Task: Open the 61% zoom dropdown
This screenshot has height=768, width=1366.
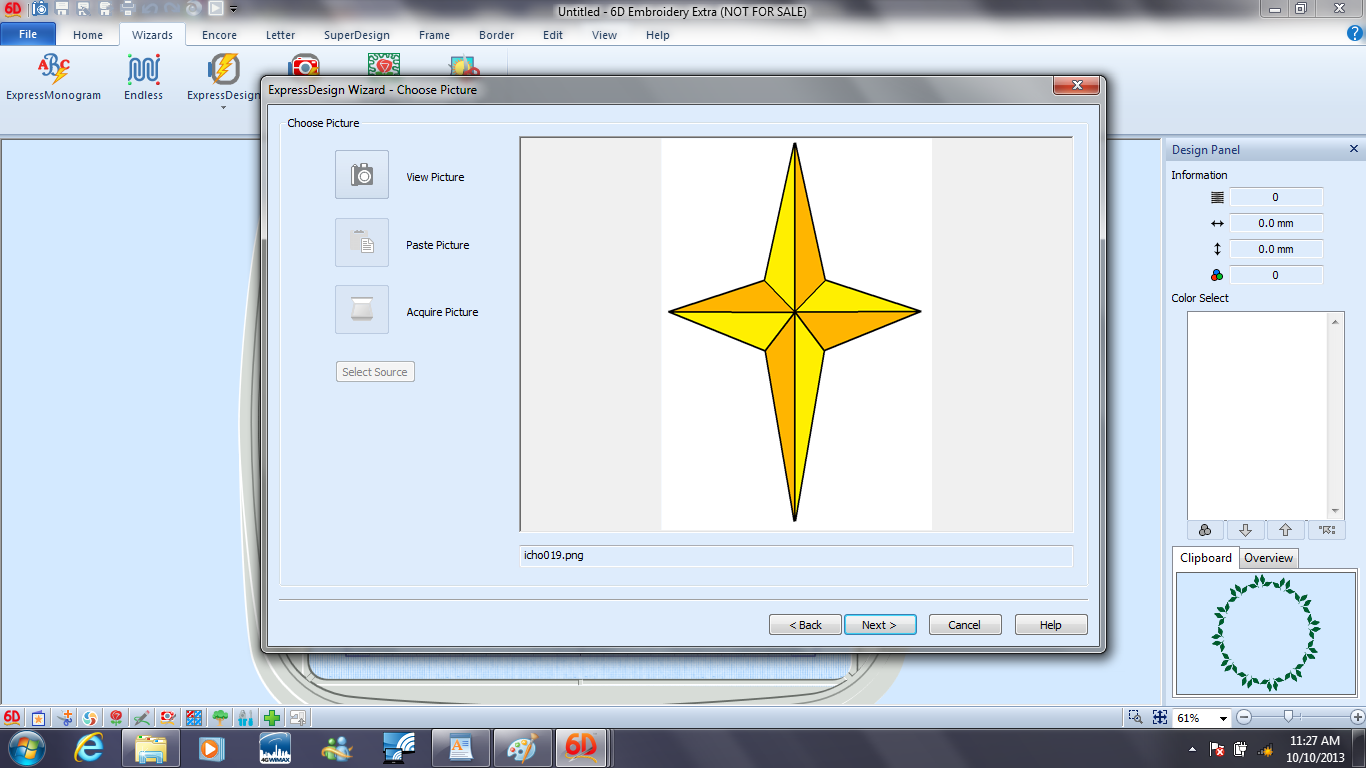Action: tap(1222, 718)
